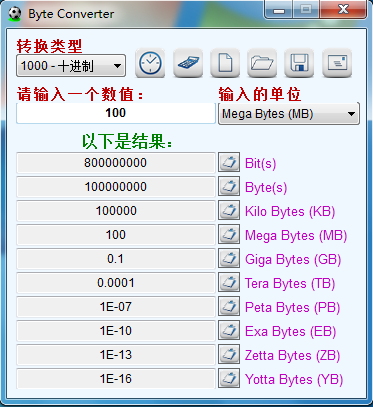Click the Mega Bytes result field showing 100

[x=116, y=235]
